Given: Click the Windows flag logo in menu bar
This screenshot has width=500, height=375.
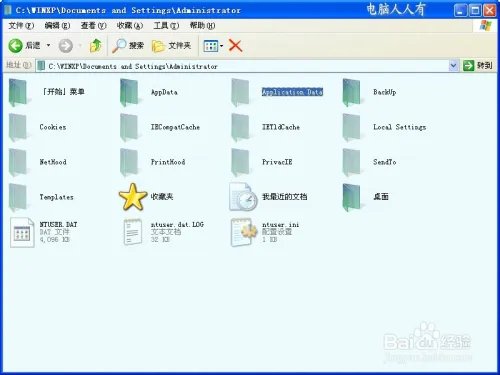Looking at the screenshot, I should coord(485,26).
